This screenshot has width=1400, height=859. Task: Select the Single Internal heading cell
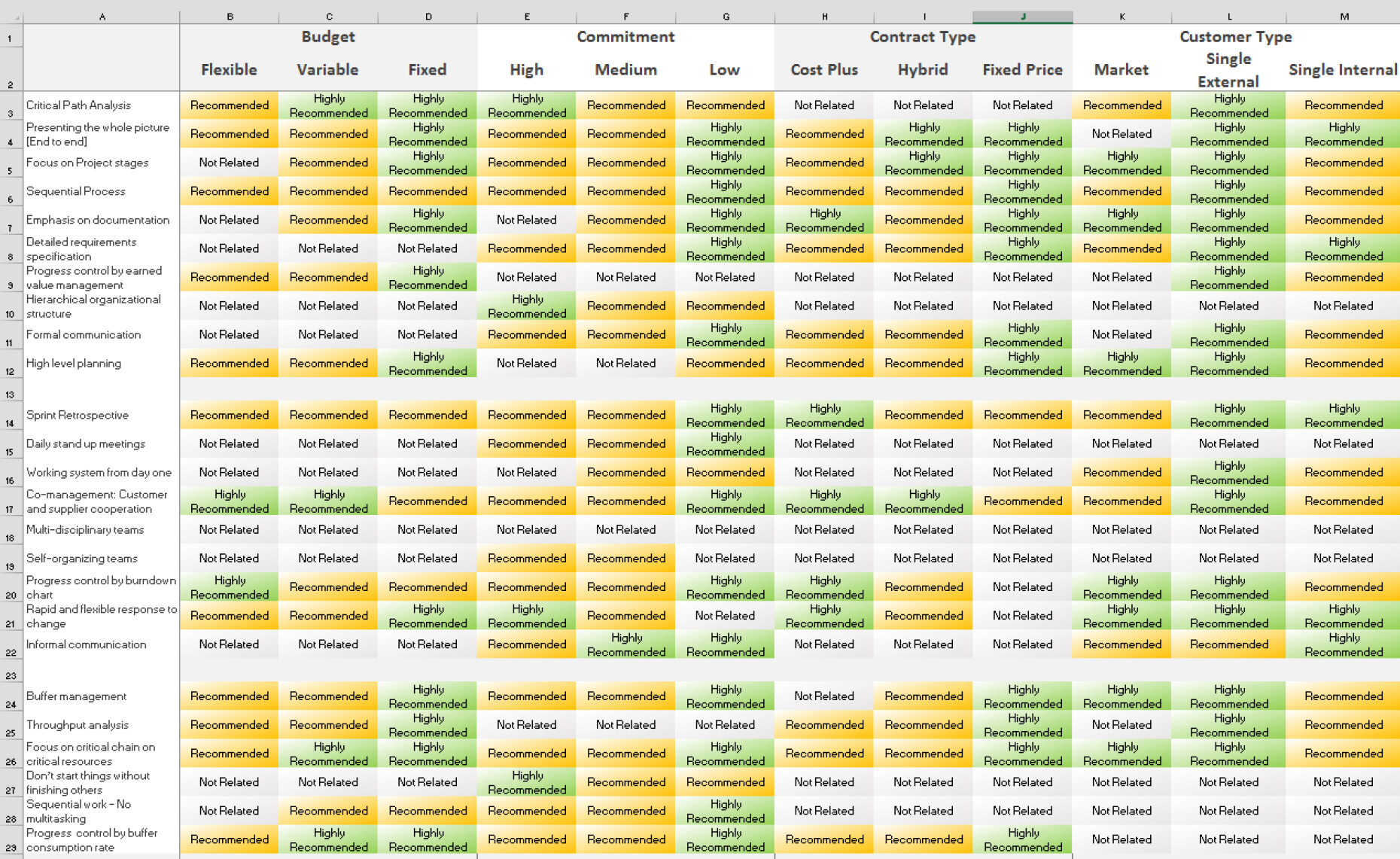pos(1343,70)
